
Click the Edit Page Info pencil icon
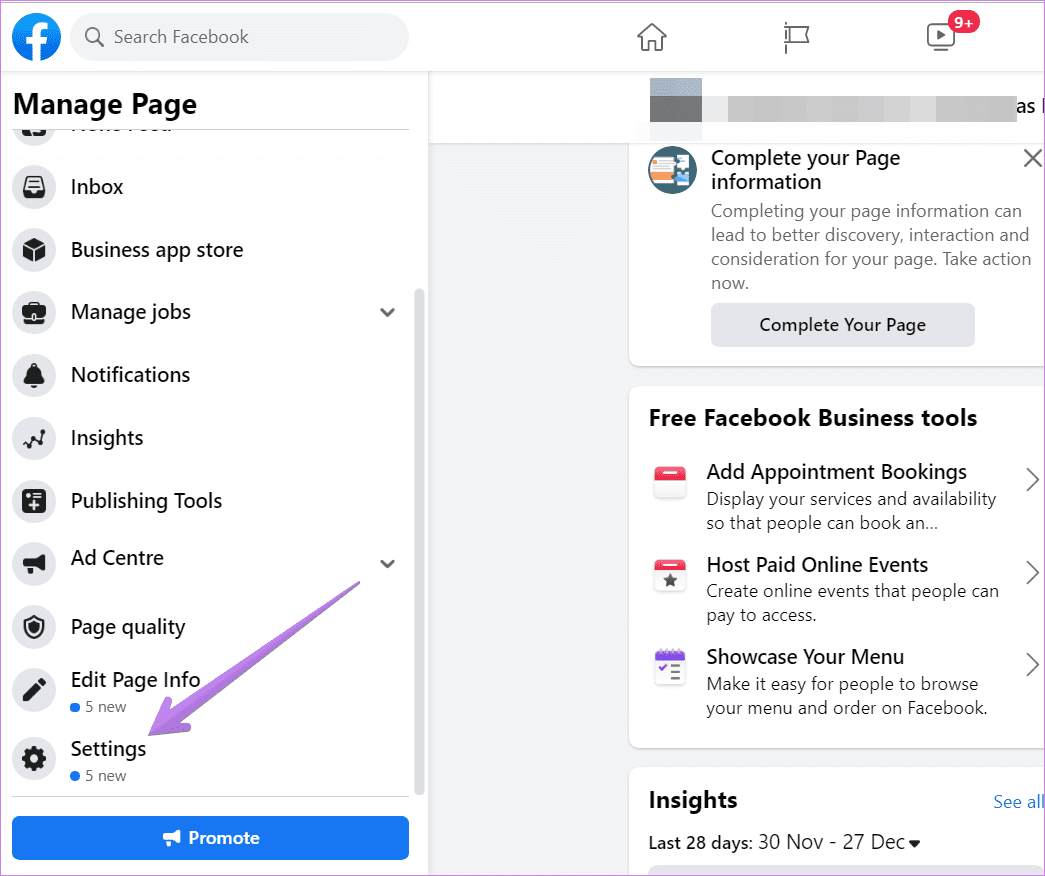[34, 689]
